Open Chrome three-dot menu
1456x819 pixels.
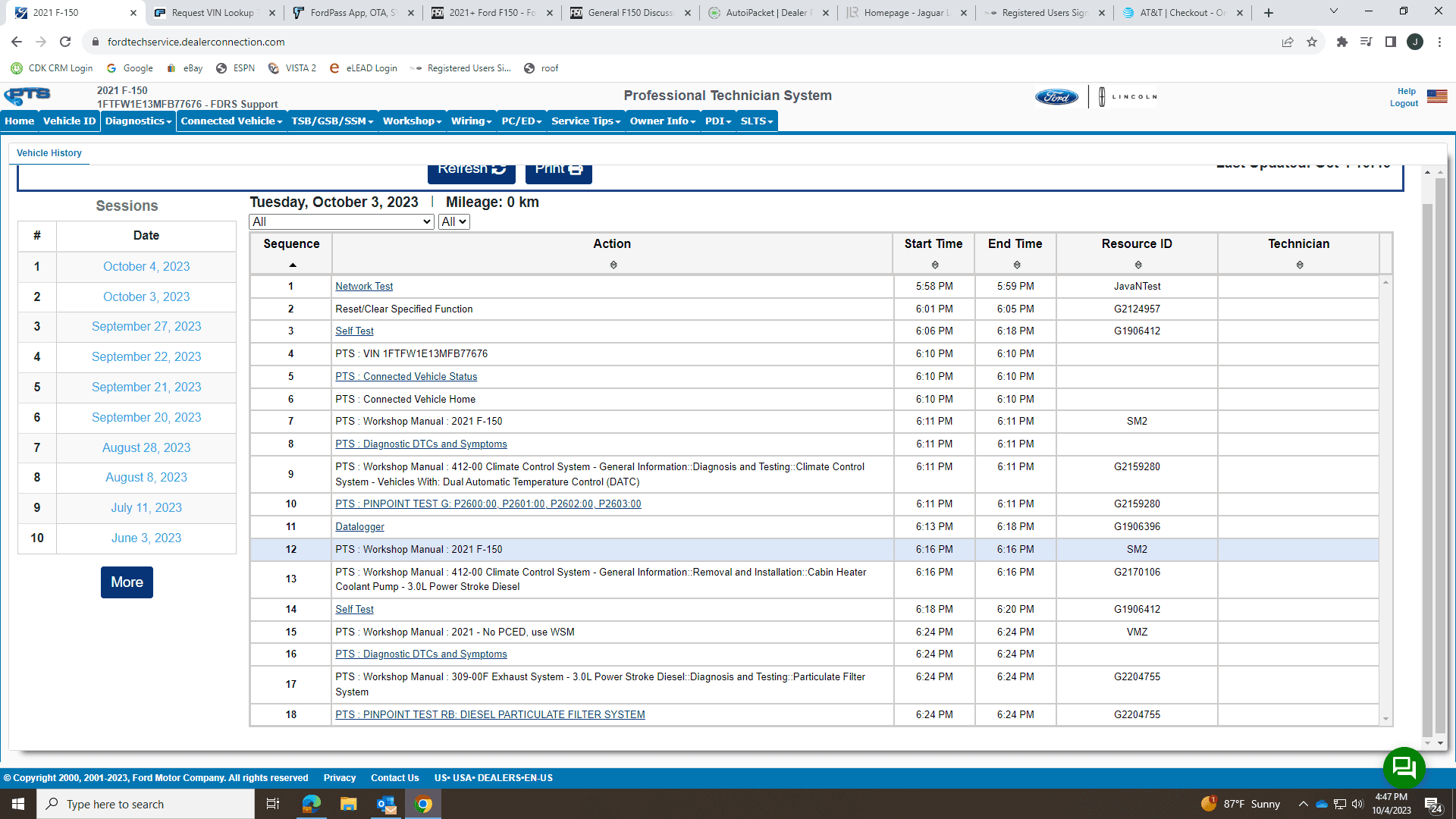click(x=1439, y=42)
